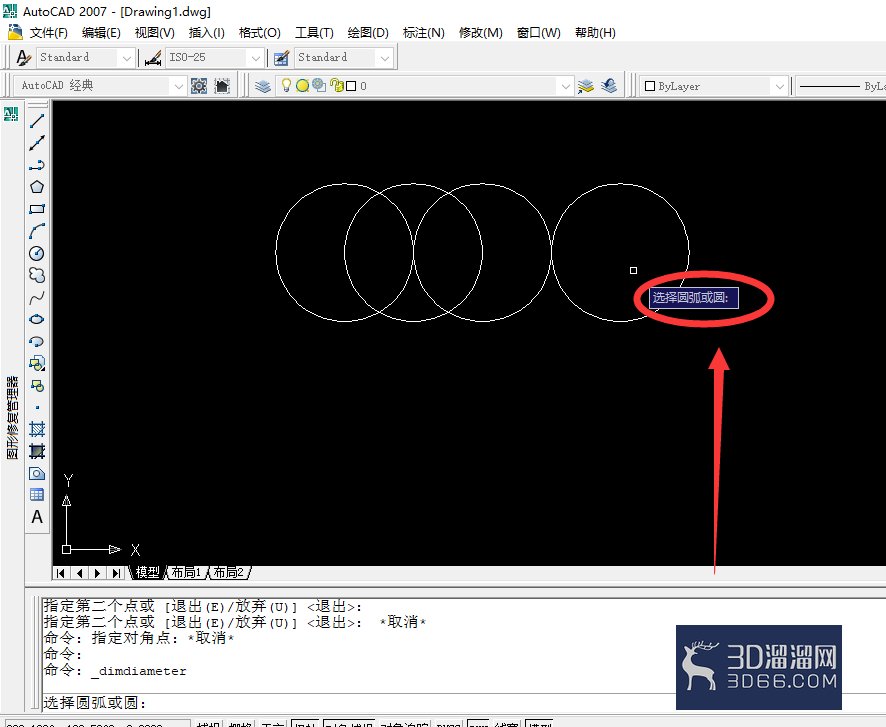Open the Layer Properties Manager icon

(263, 86)
